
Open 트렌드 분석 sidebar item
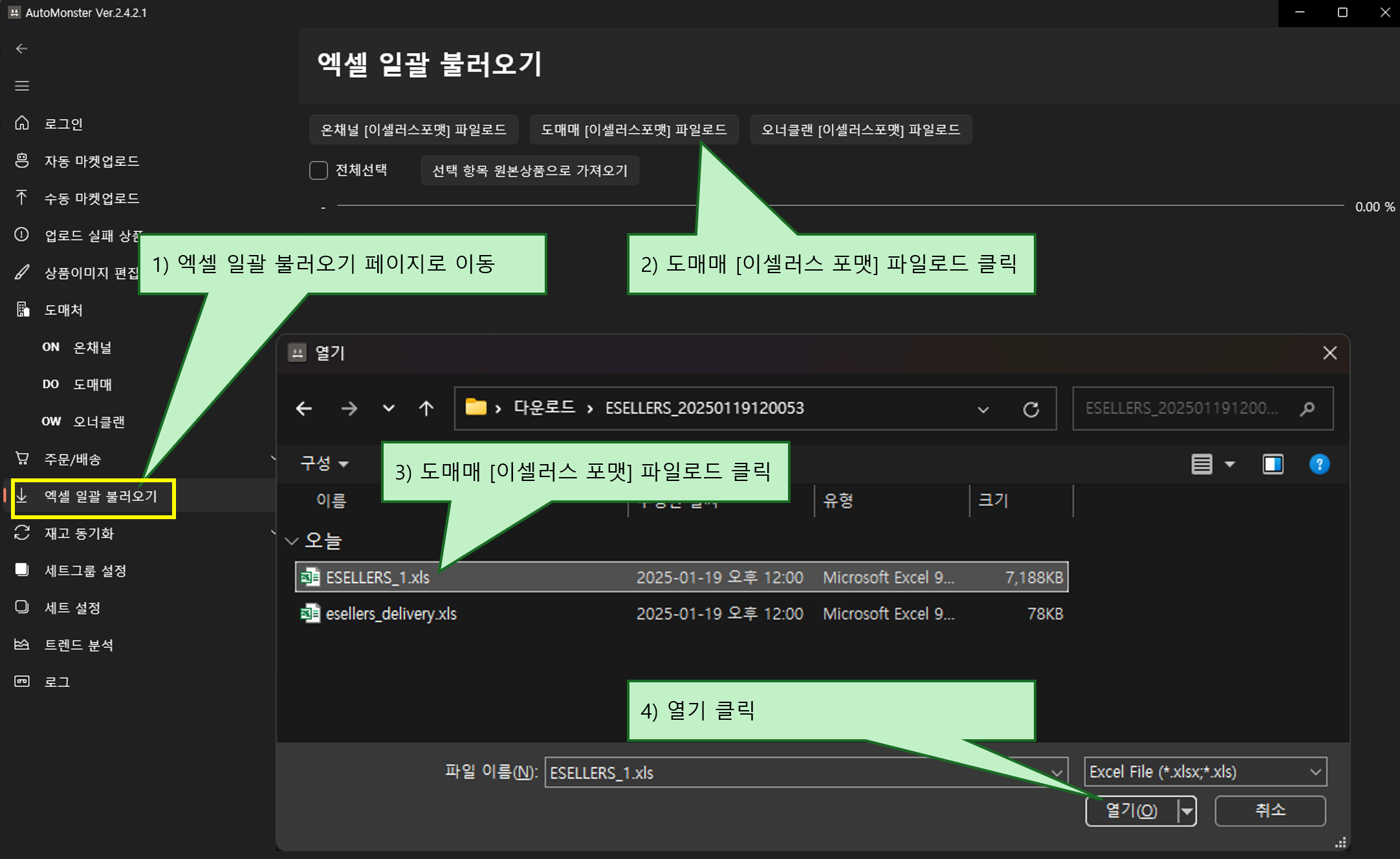(78, 645)
